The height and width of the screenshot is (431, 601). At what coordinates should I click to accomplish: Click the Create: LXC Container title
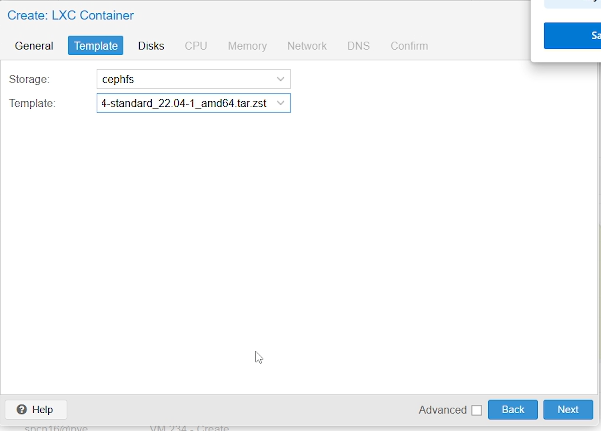coord(71,15)
